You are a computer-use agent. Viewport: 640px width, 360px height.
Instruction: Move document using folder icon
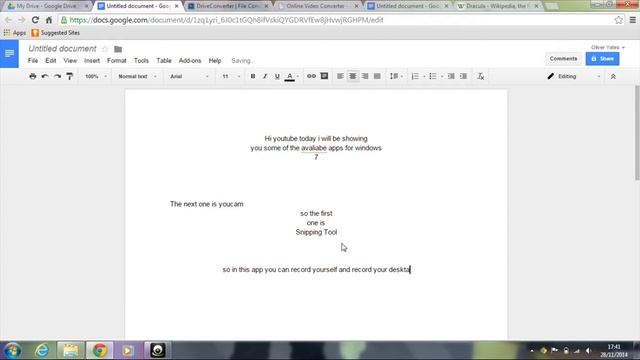(x=118, y=49)
